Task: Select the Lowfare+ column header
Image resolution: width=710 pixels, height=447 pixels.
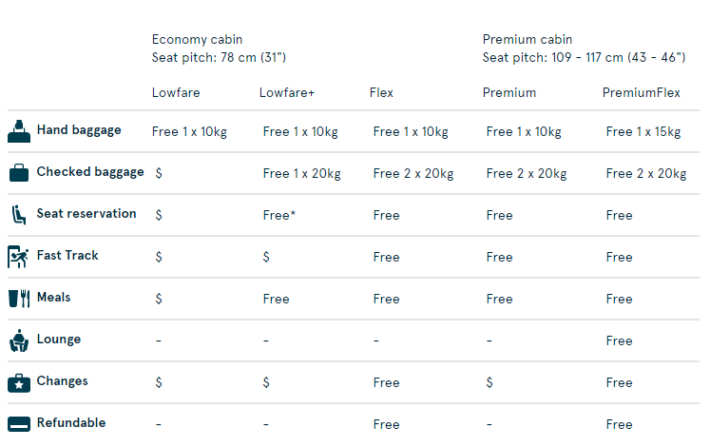Action: pos(287,93)
